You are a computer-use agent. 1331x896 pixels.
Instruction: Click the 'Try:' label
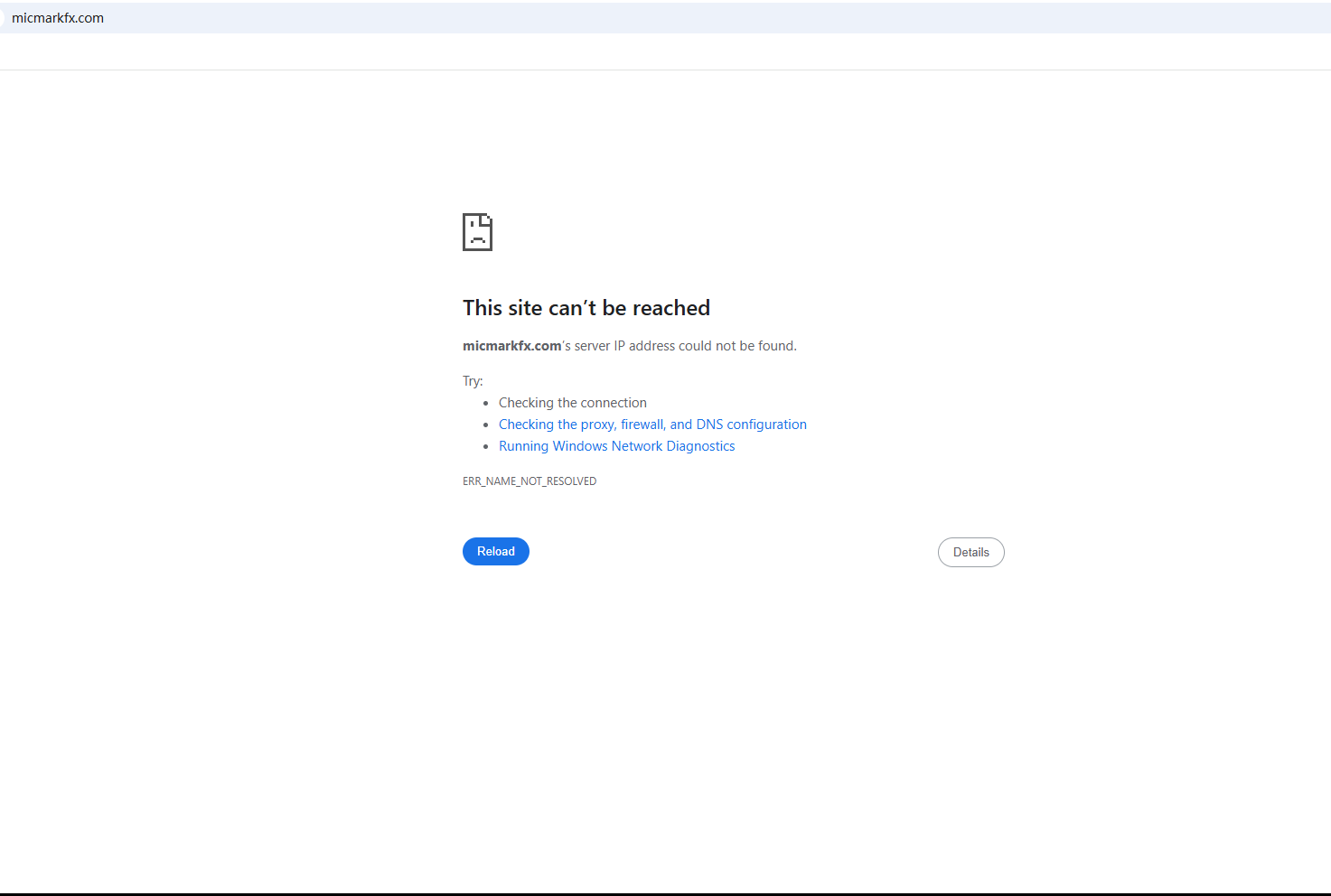tap(473, 381)
